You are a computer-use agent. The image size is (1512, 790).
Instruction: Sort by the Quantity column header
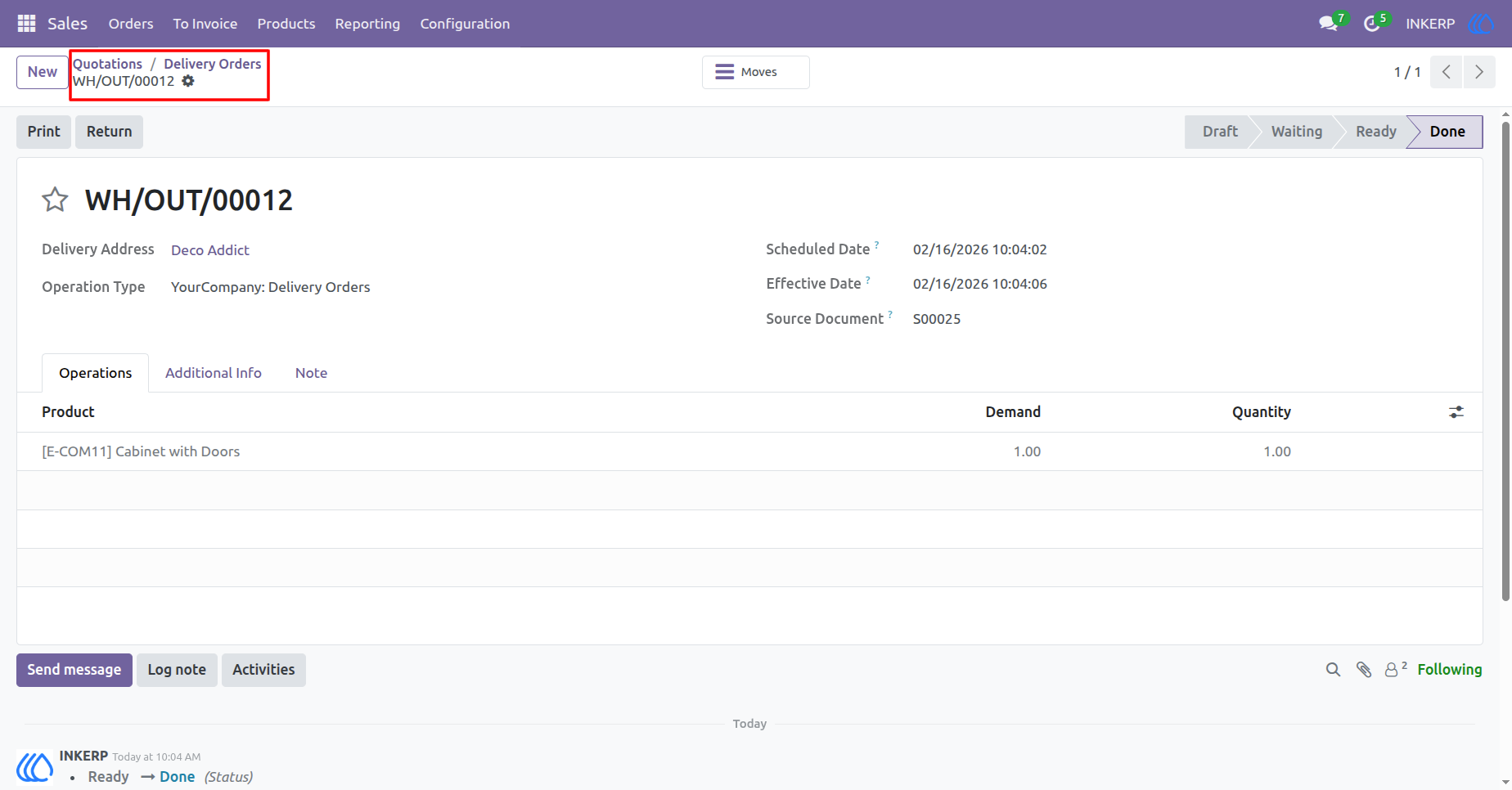click(1262, 412)
